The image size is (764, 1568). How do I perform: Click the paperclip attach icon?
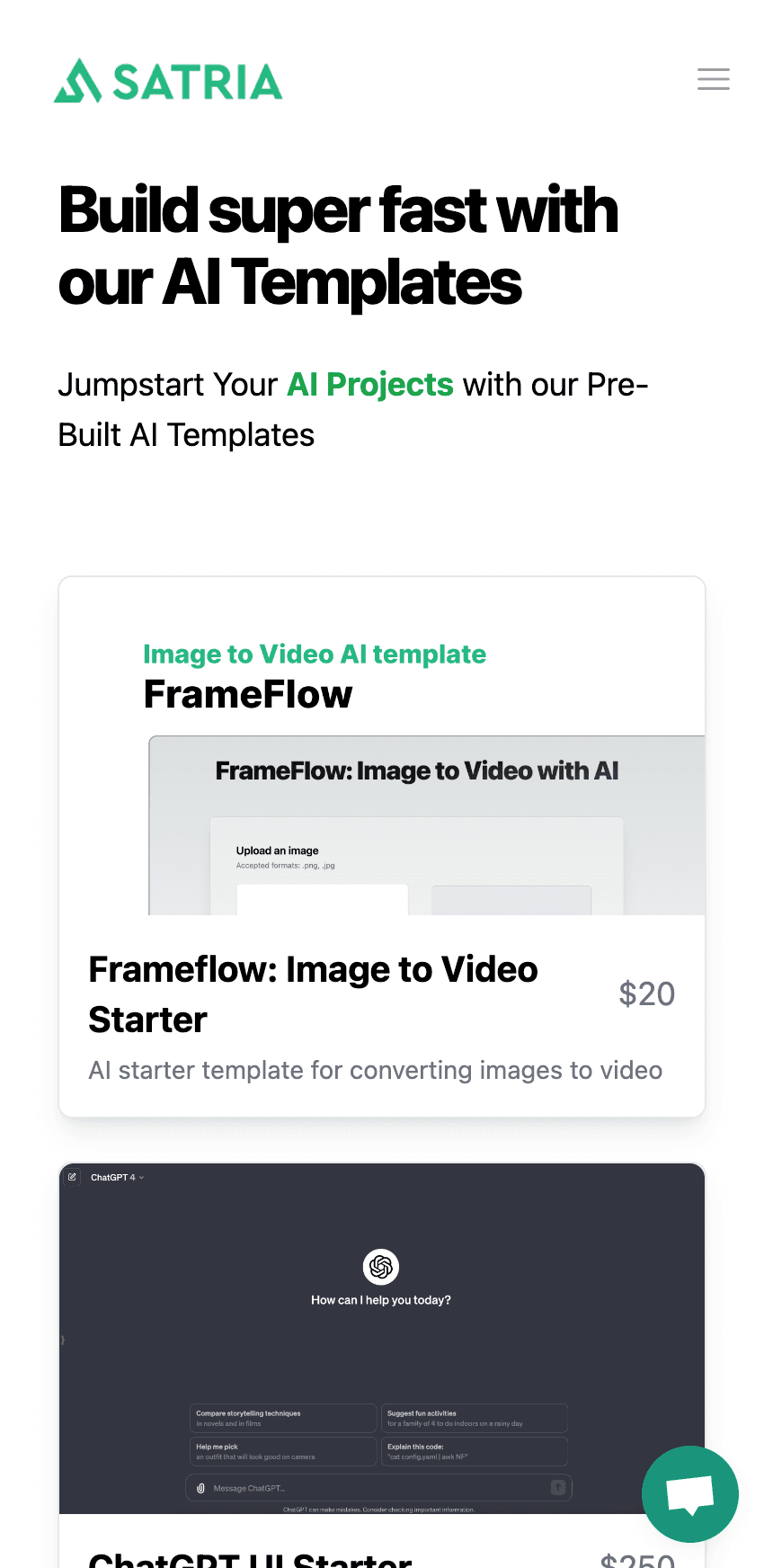[x=200, y=1488]
